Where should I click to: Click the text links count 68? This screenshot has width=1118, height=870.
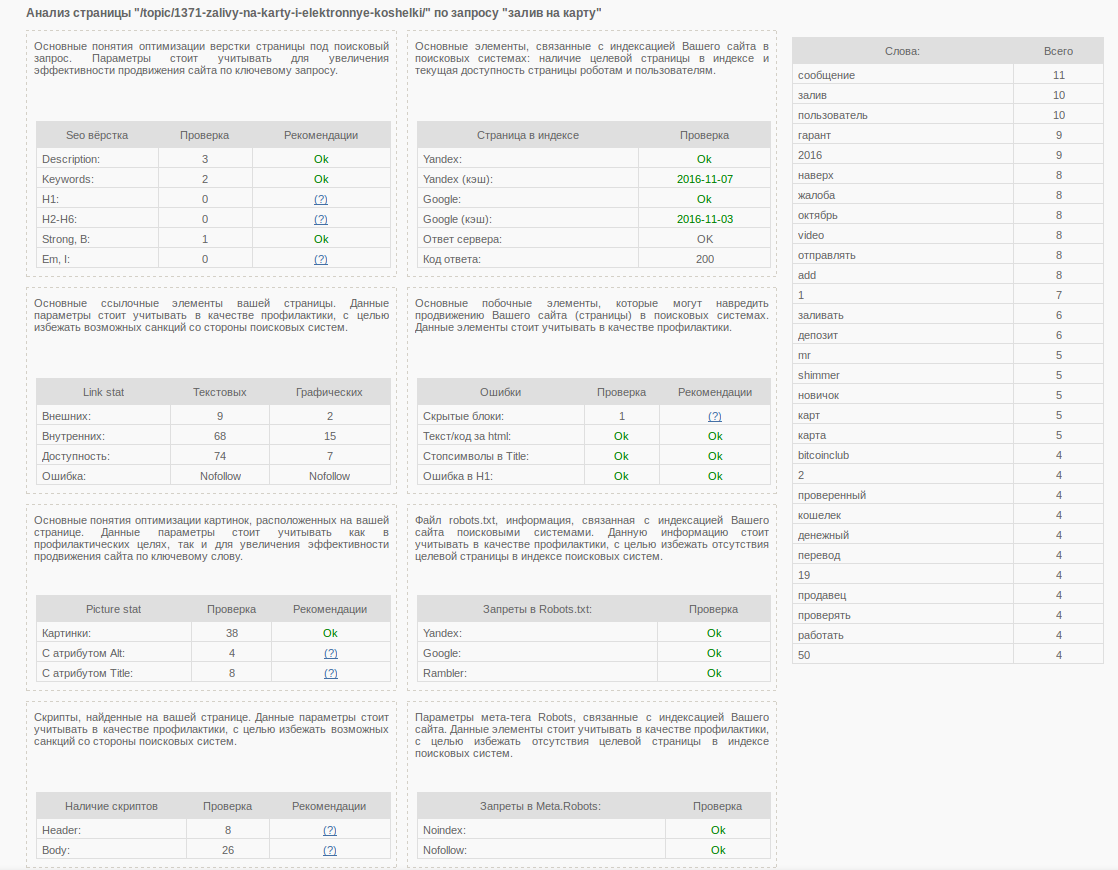click(220, 436)
